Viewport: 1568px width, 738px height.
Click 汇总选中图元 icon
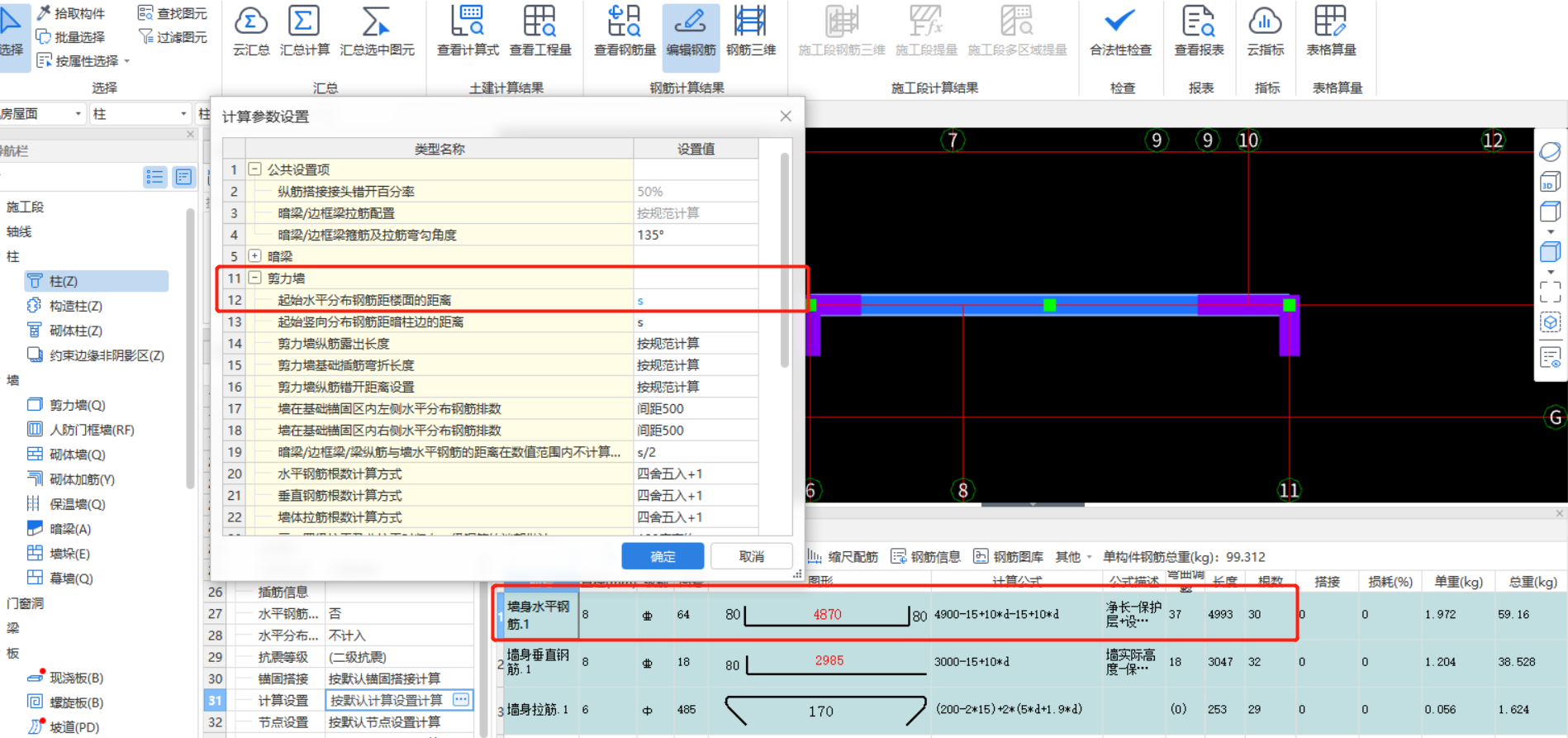tap(377, 31)
